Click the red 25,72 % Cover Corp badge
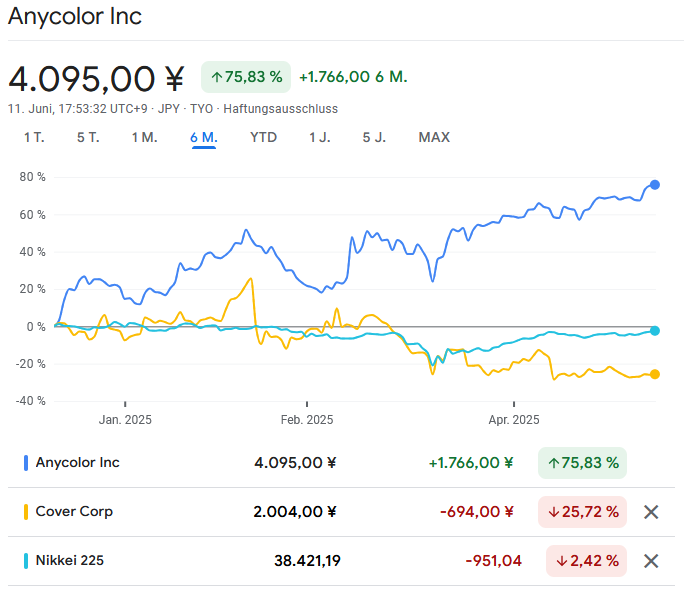This screenshot has width=684, height=592. coord(582,512)
